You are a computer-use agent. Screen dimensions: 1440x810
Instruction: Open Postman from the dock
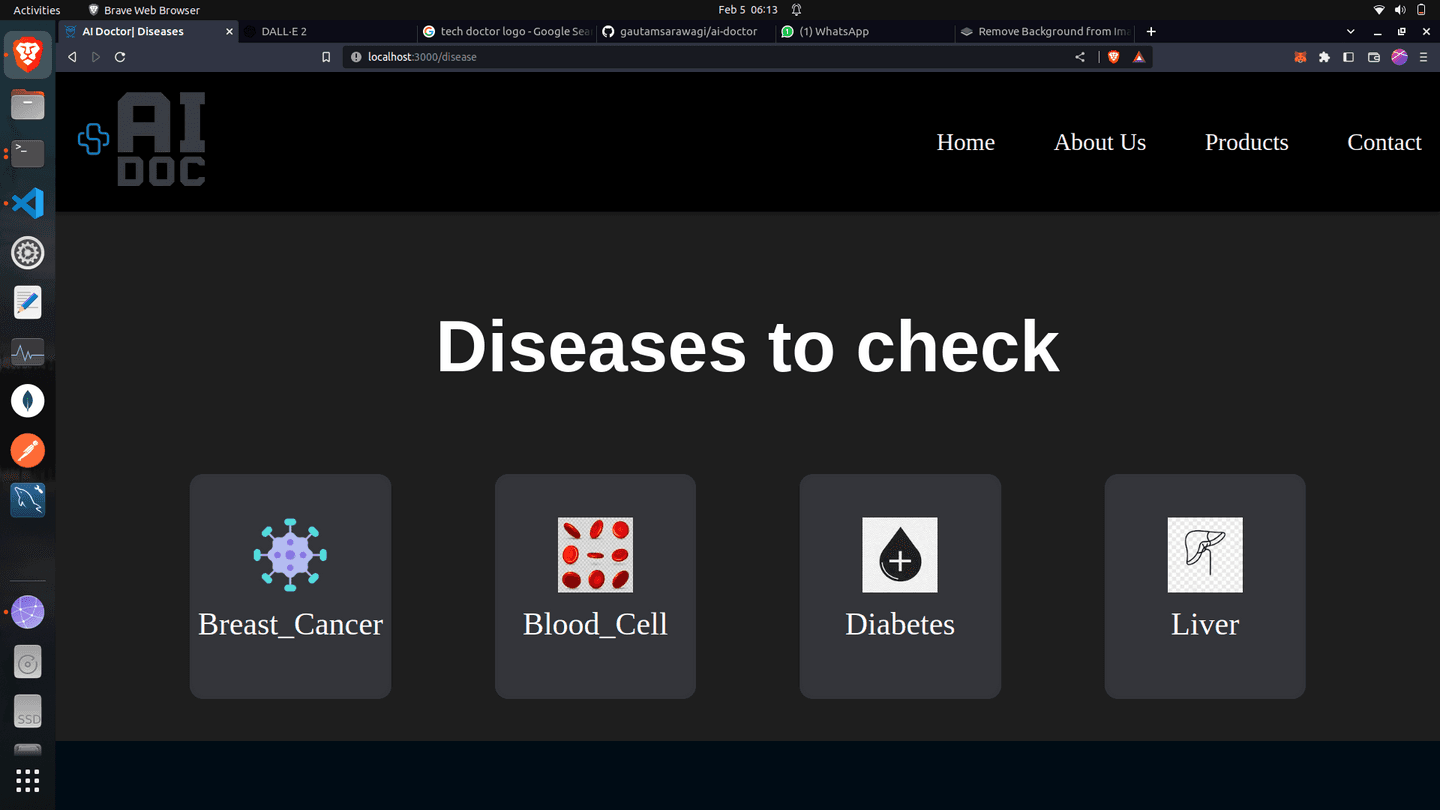tap(28, 451)
